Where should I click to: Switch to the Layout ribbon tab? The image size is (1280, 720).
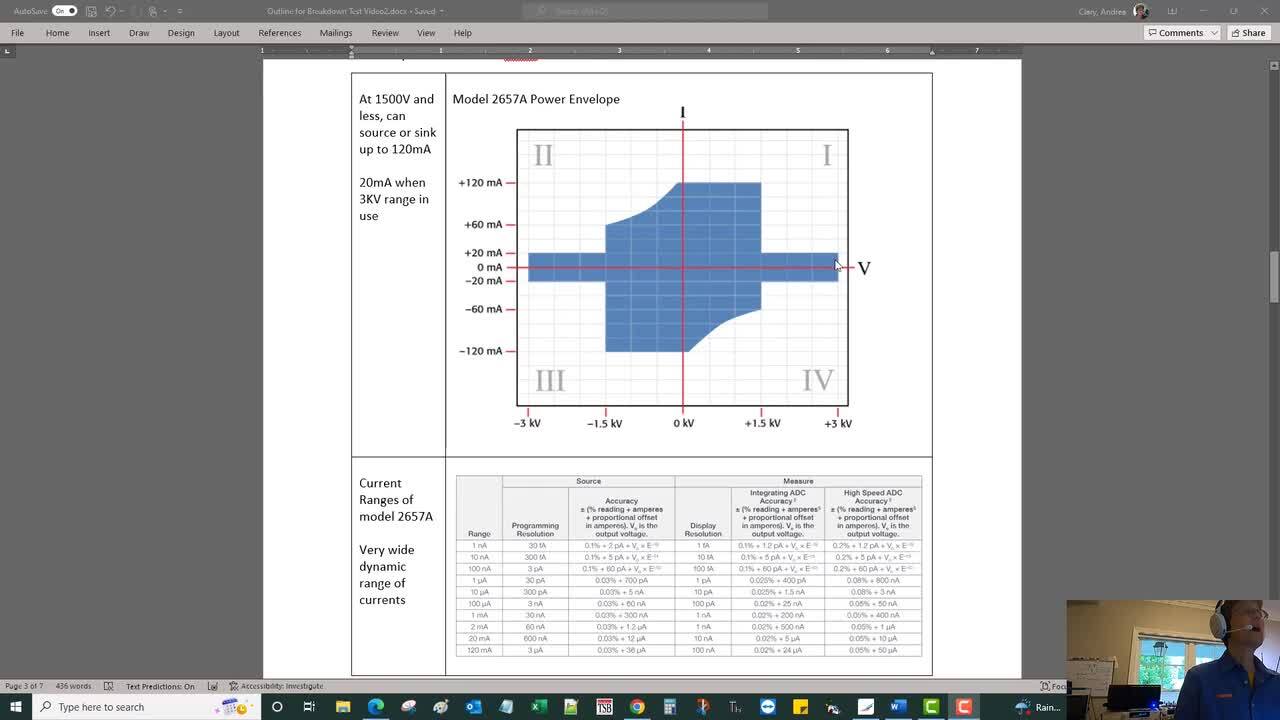pyautogui.click(x=226, y=33)
